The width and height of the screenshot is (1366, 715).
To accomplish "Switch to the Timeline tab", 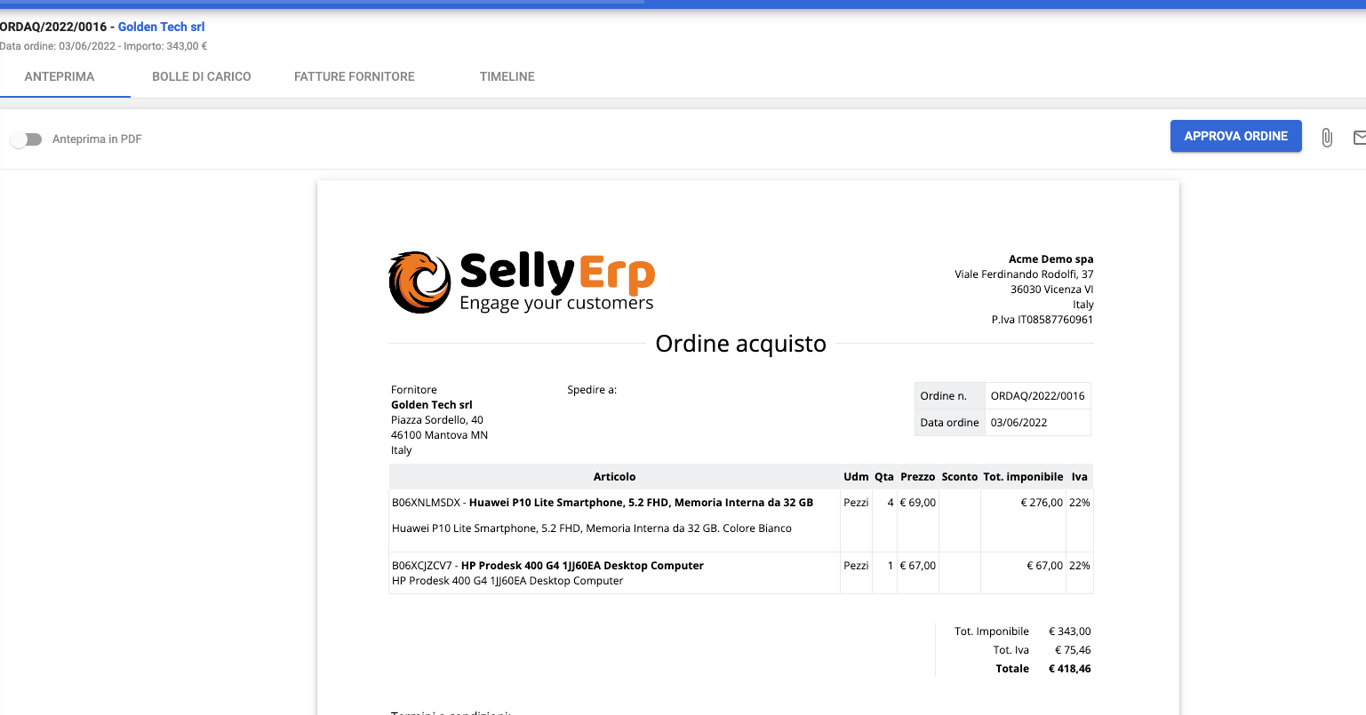I will 507,77.
